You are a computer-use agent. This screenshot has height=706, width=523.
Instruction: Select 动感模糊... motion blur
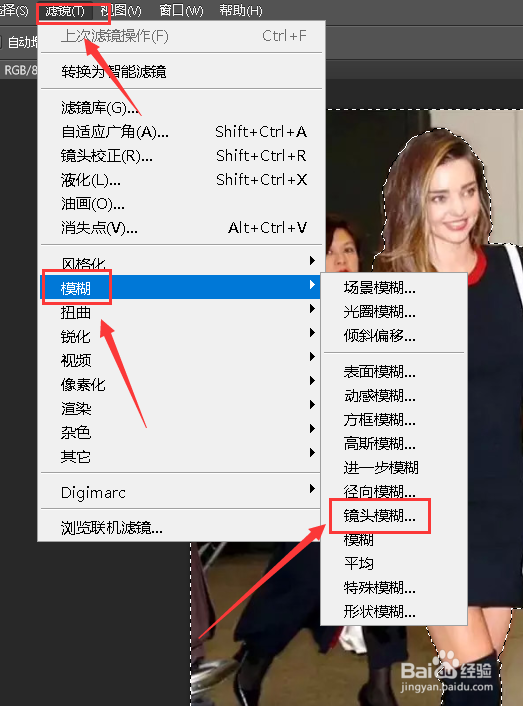(394, 396)
